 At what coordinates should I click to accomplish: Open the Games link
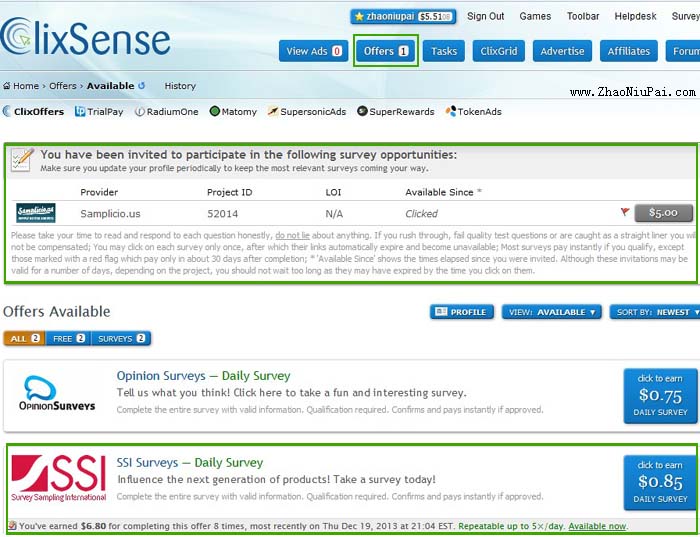535,17
